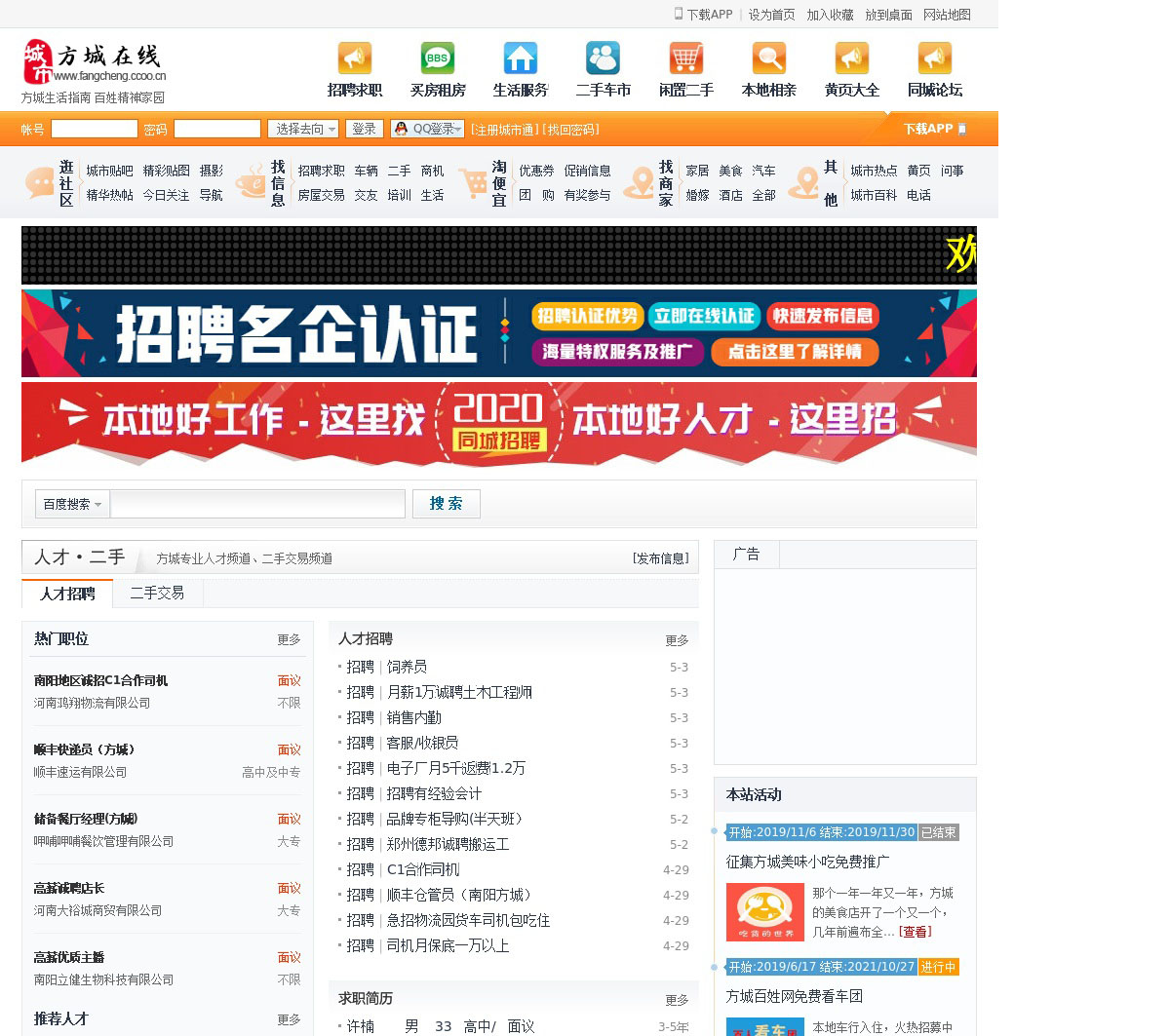Click the 登录 button
This screenshot has width=1170, height=1036.
[x=364, y=129]
